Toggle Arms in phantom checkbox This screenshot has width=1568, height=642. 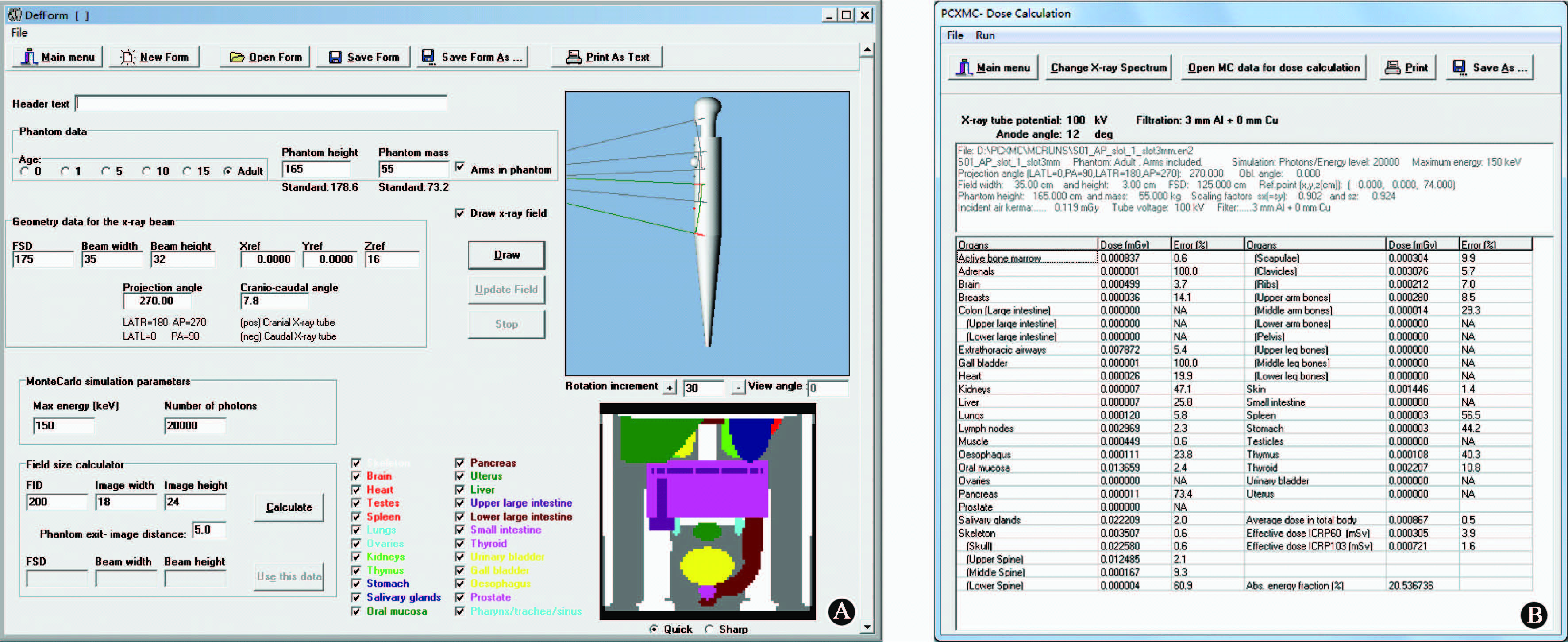[459, 167]
